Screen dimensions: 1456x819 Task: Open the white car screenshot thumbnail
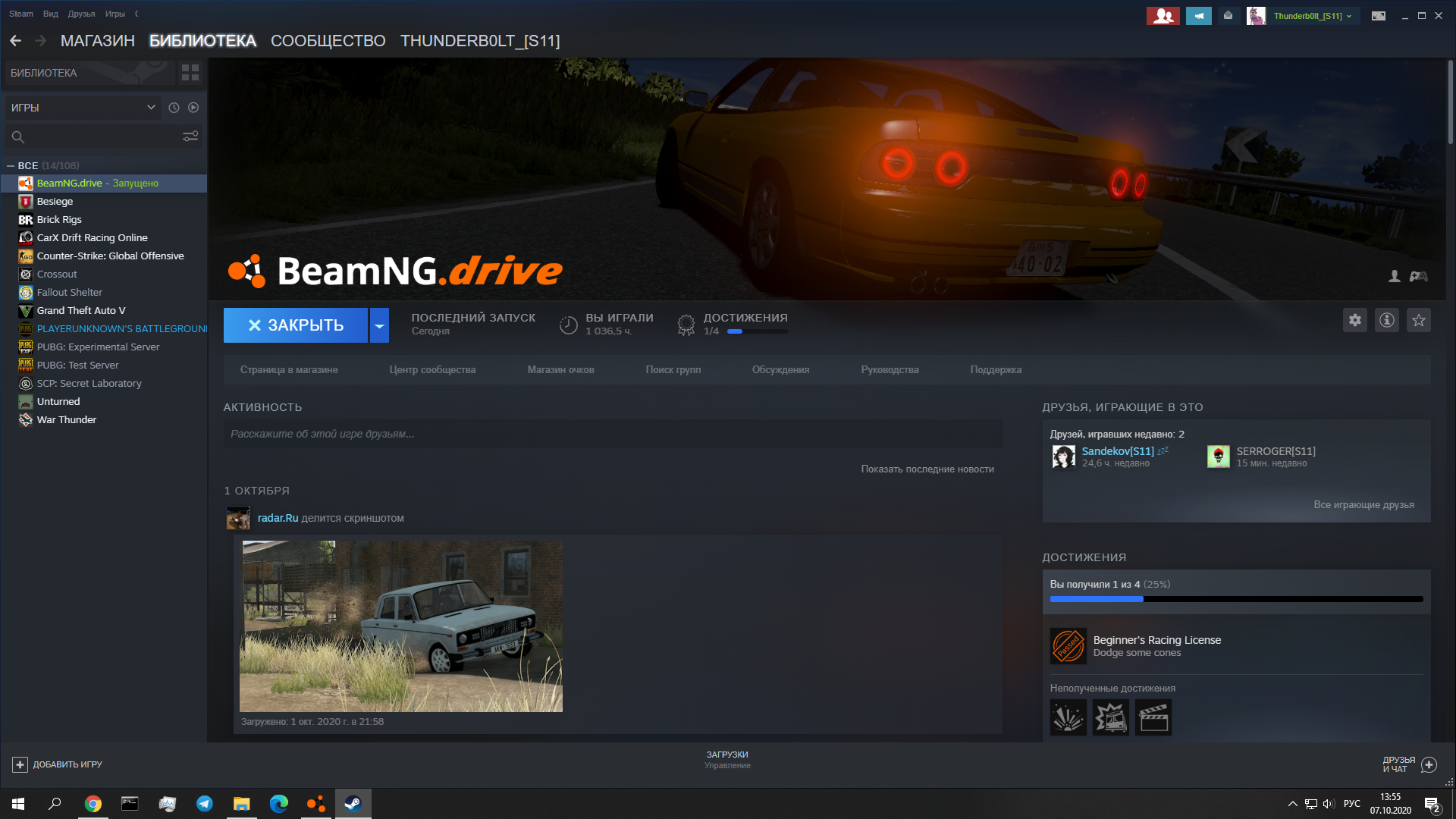[x=401, y=626]
